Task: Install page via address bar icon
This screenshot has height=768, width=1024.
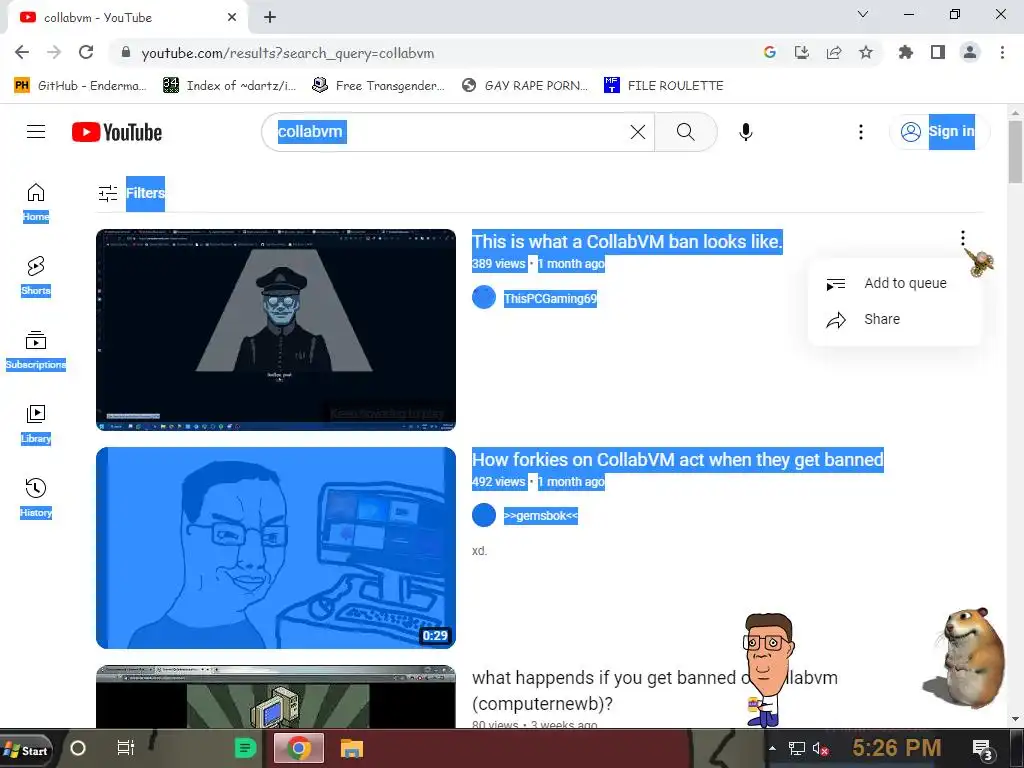Action: pyautogui.click(x=802, y=52)
